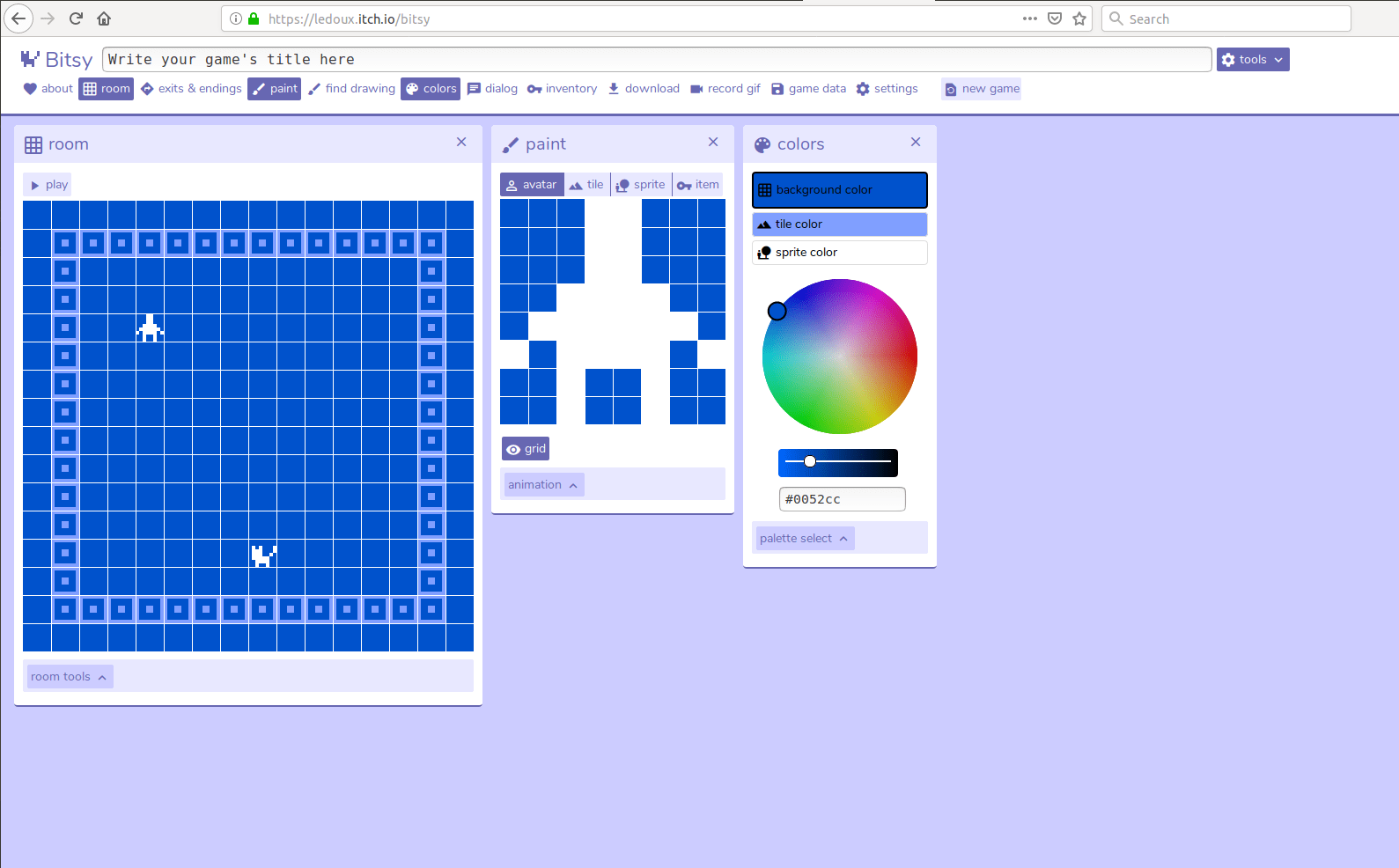Expand room tools
This screenshot has width=1399, height=868.
[x=70, y=677]
